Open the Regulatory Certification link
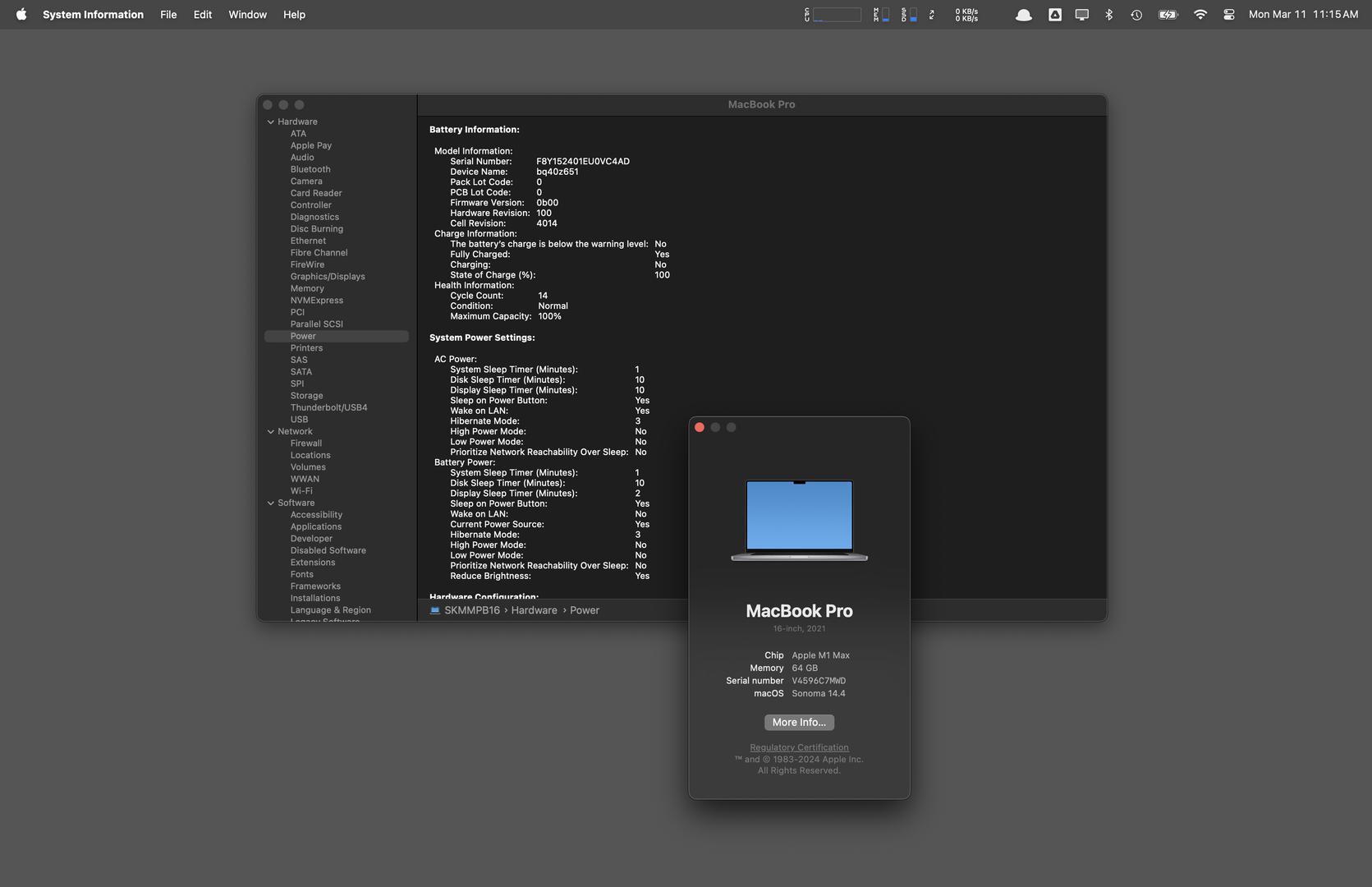The width and height of the screenshot is (1372, 887). pos(799,747)
